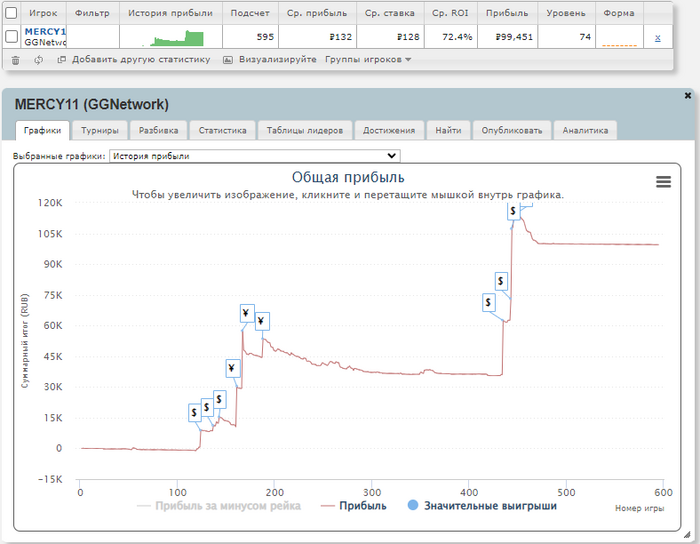This screenshot has height=544, width=700.
Task: Click the Общая прибыль chart title
Action: 348,177
